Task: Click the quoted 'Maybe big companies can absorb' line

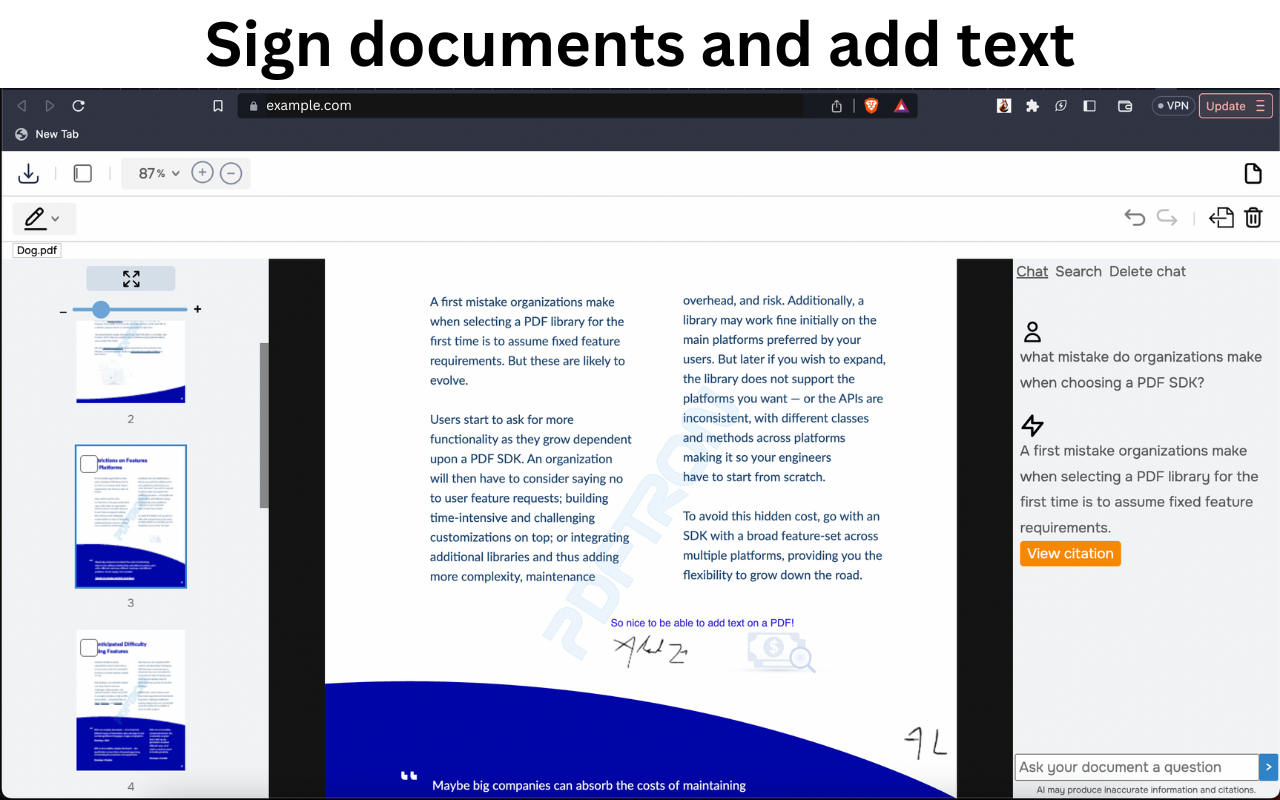Action: point(589,786)
